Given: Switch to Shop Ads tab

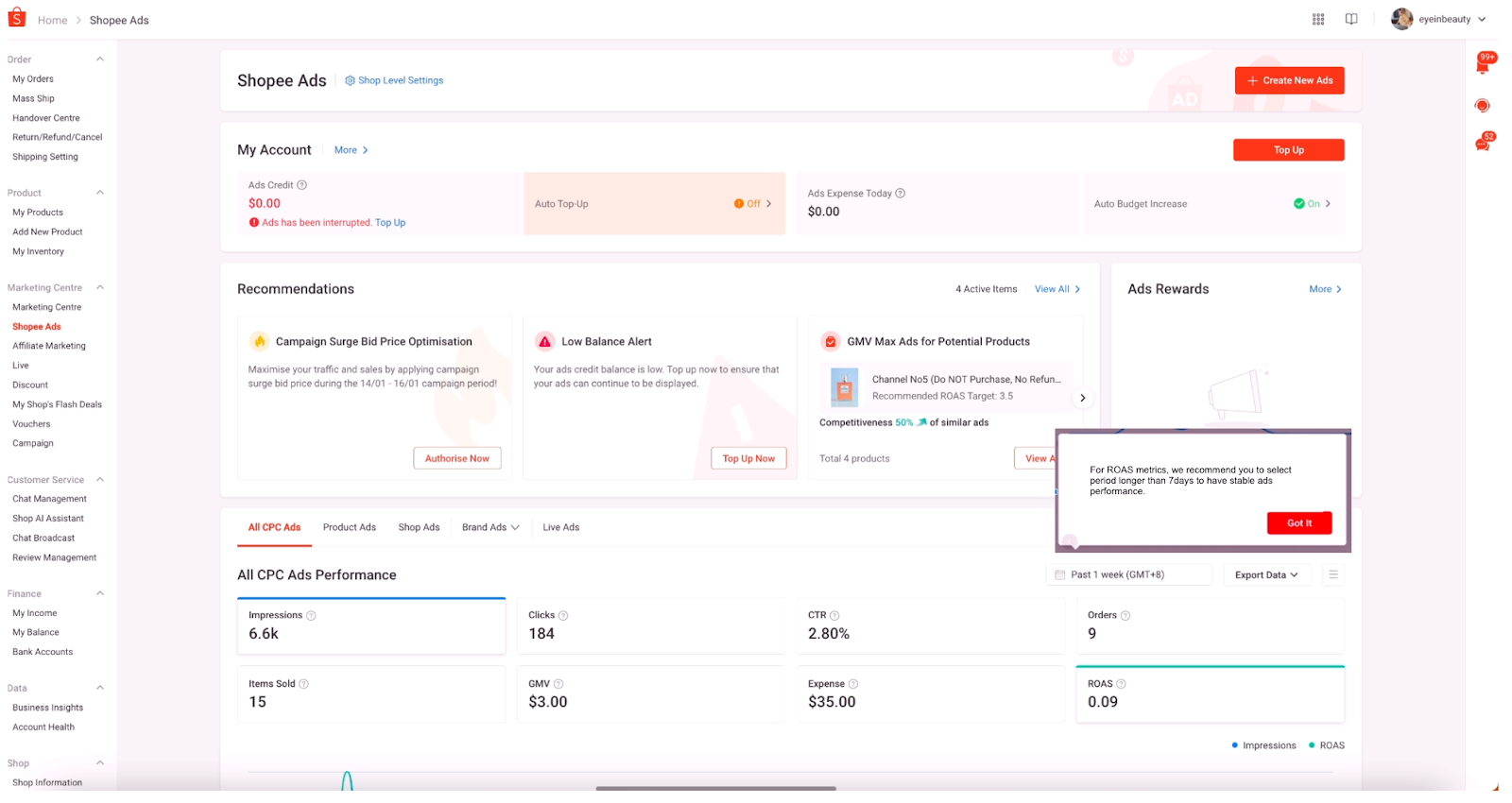Looking at the screenshot, I should tap(419, 527).
